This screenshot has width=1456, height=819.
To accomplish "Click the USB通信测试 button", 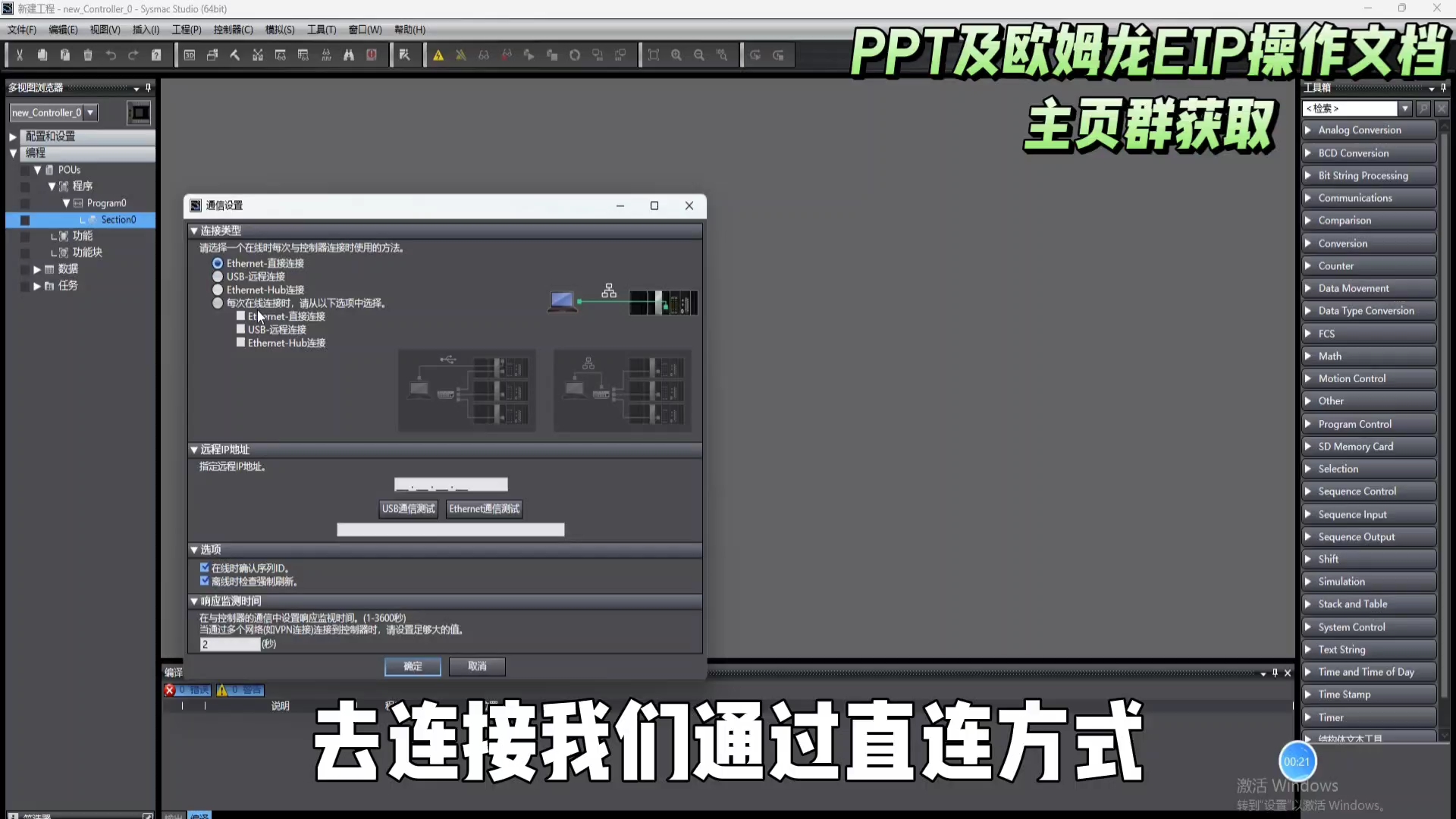I will click(x=409, y=509).
